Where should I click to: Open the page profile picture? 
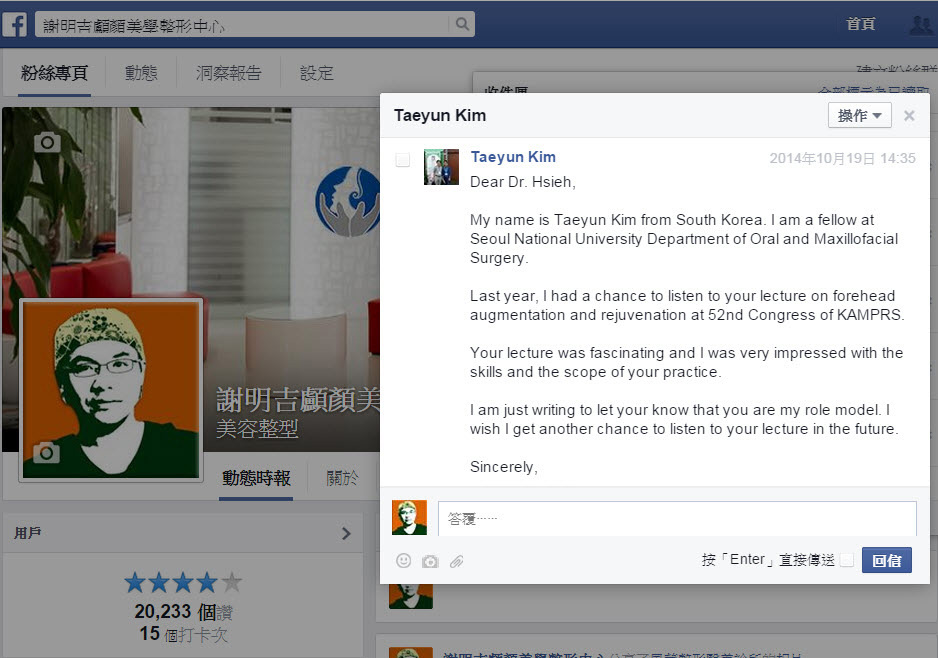click(111, 389)
